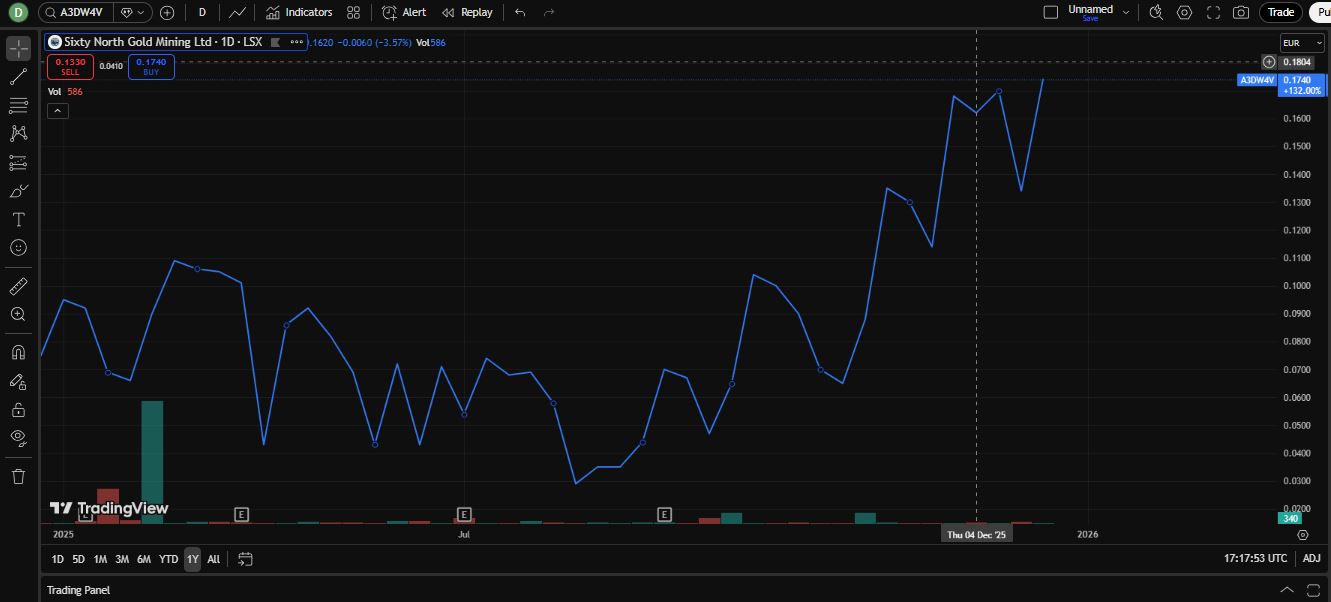Open the user profile D avatar

click(x=18, y=12)
